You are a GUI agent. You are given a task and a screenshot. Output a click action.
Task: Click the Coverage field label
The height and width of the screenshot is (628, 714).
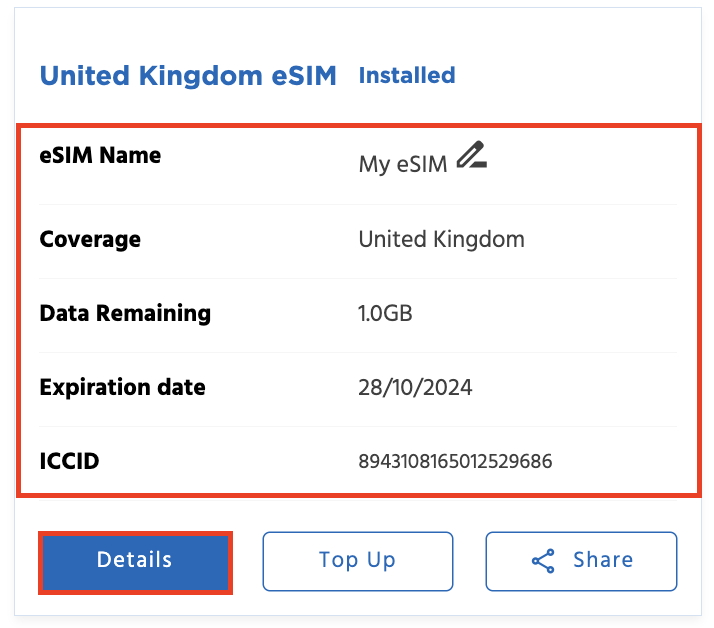[90, 240]
